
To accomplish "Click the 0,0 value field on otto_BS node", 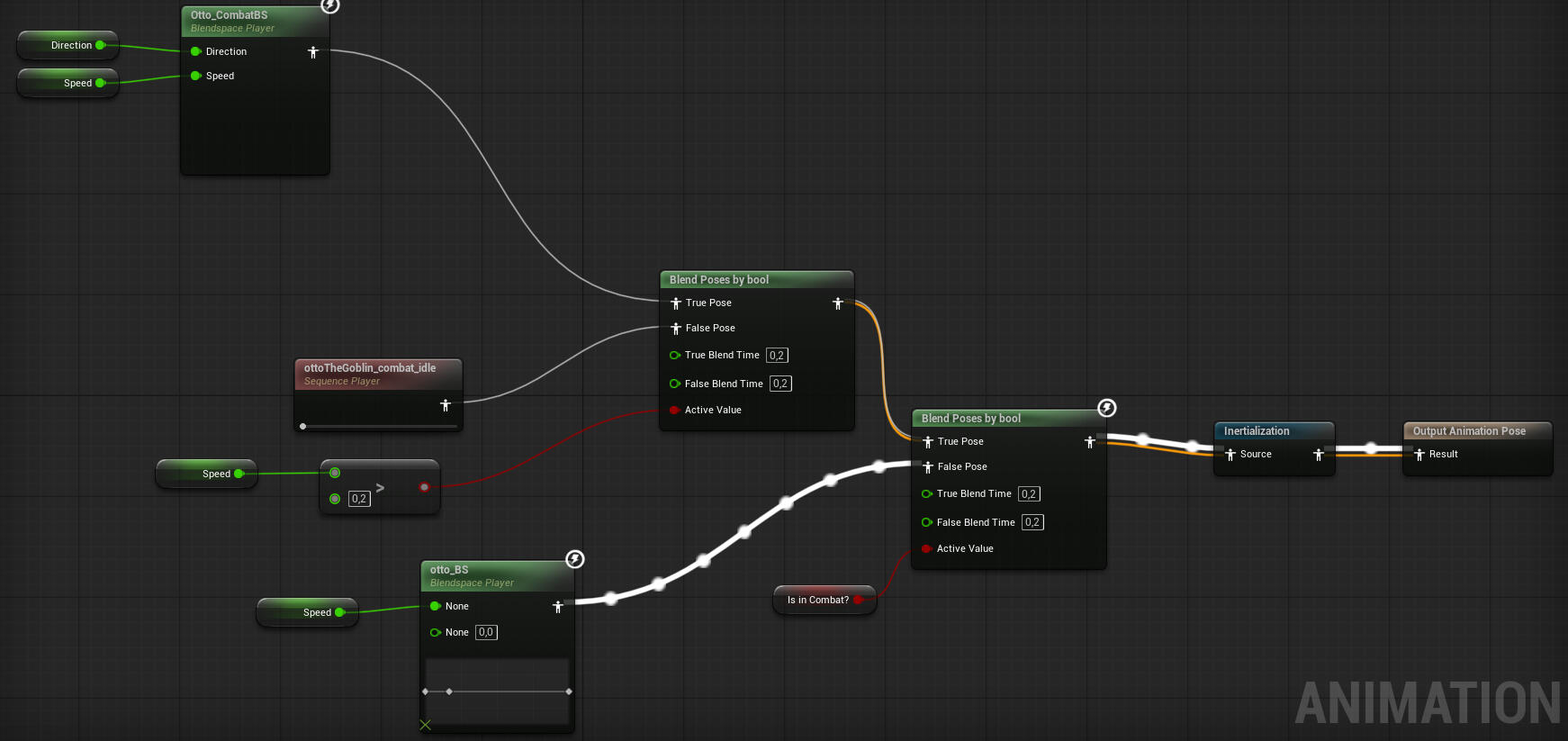I will (x=486, y=632).
